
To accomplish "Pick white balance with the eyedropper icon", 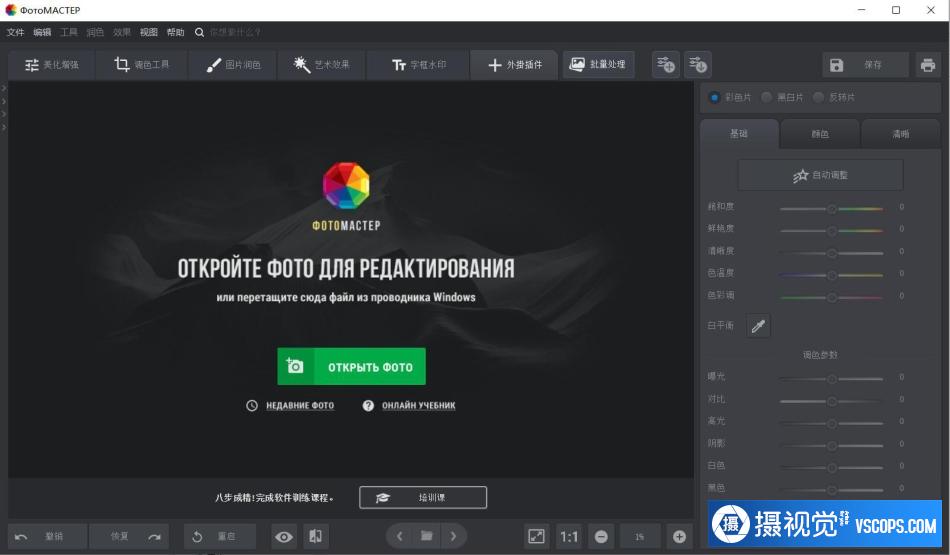I will tap(758, 326).
